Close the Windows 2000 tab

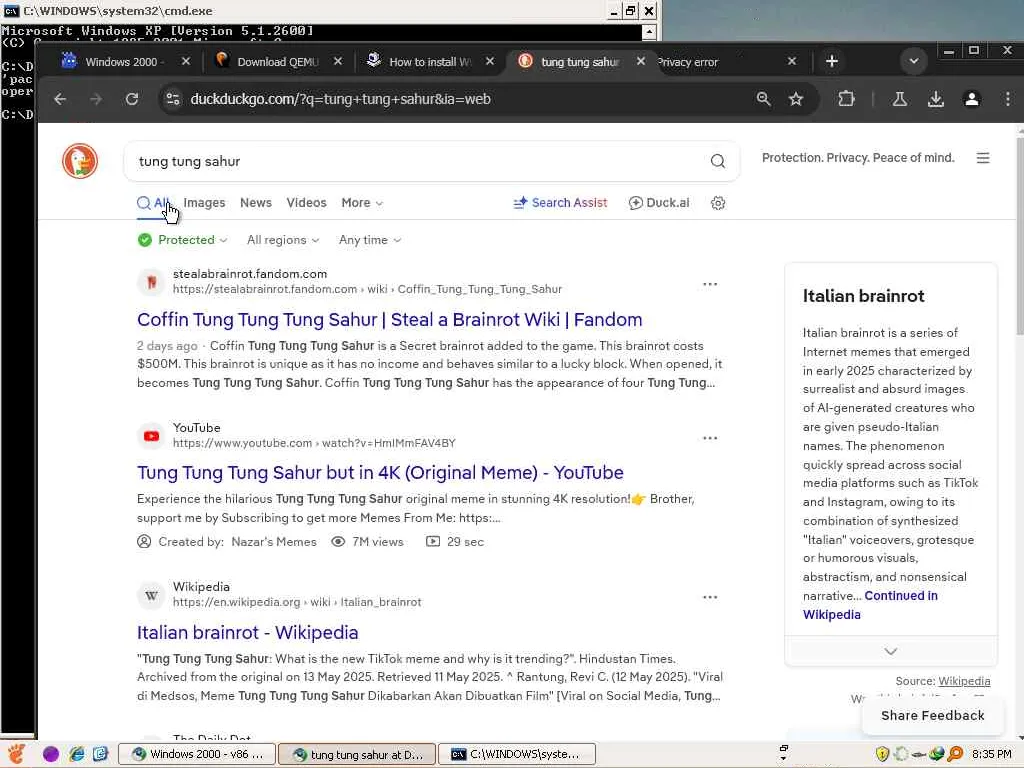point(185,61)
